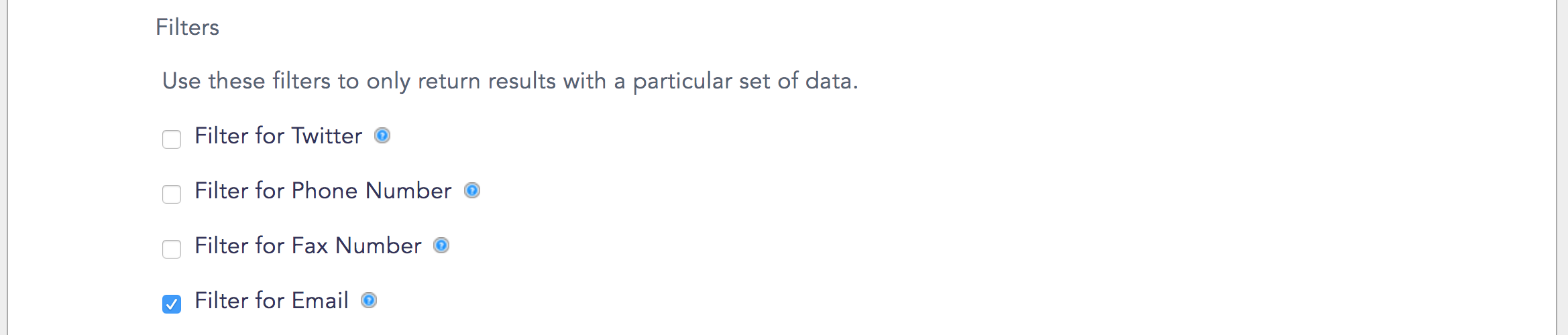
Task: Show info tooltip beside Filter for Phone Number
Action: tap(472, 191)
